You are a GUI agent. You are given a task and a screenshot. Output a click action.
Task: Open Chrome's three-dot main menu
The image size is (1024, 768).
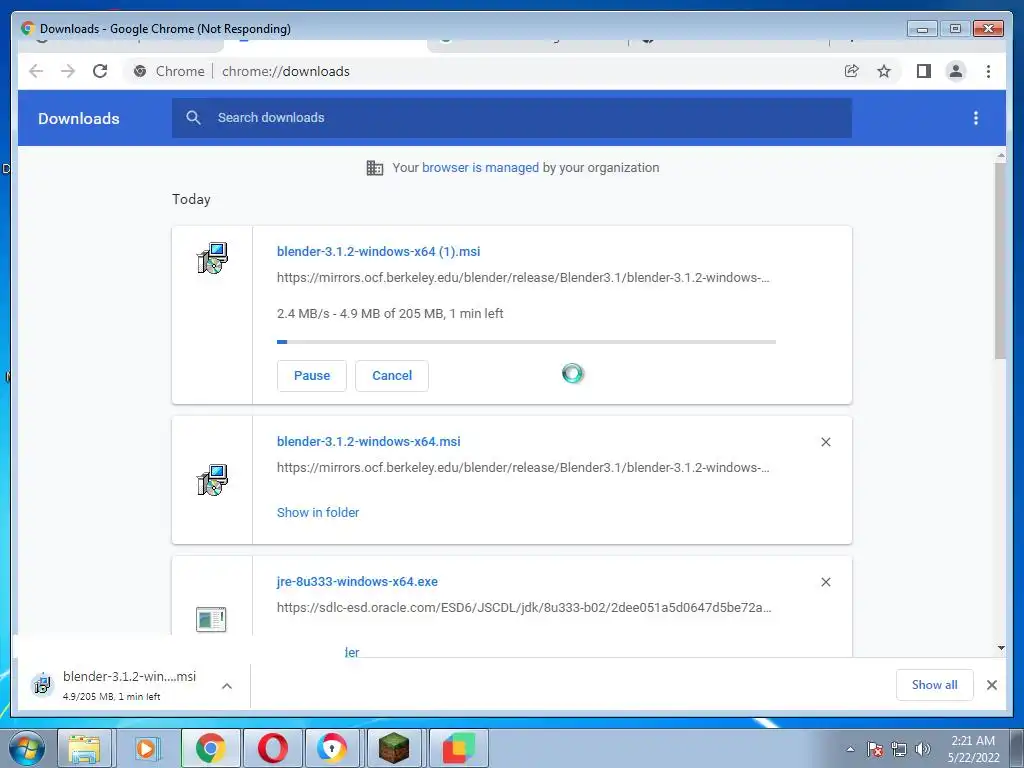(x=988, y=71)
